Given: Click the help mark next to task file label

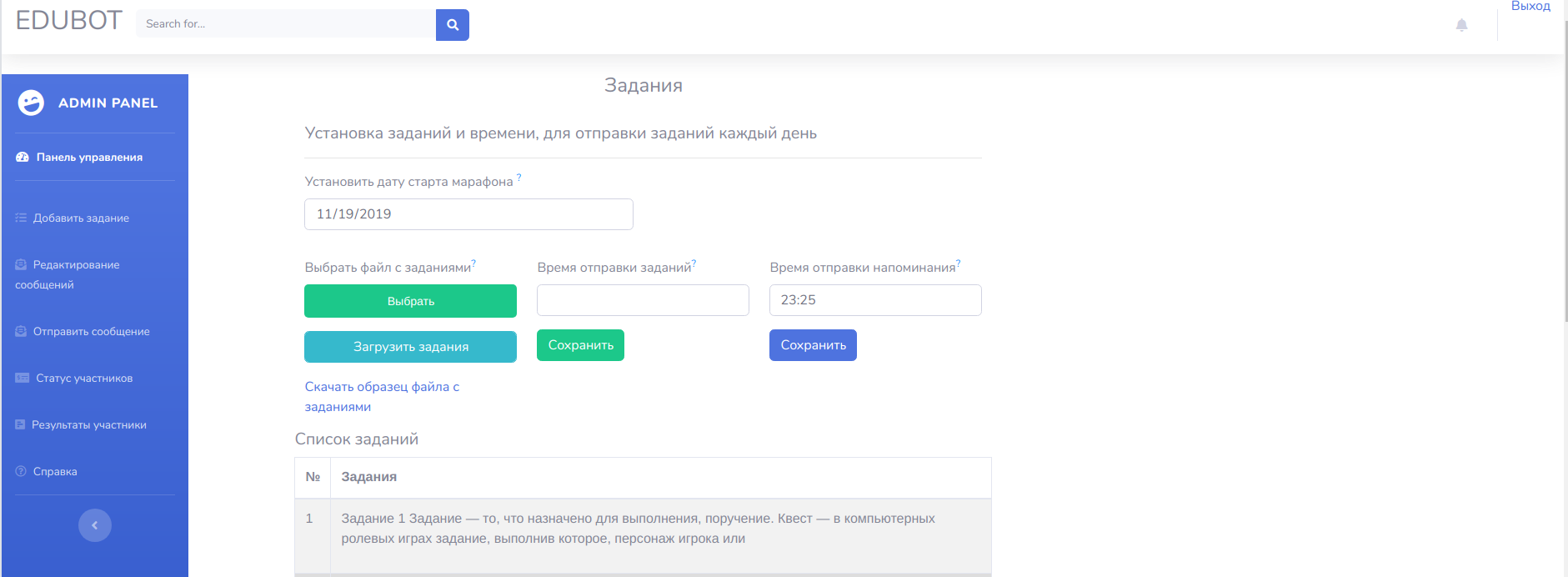Looking at the screenshot, I should pos(473,263).
